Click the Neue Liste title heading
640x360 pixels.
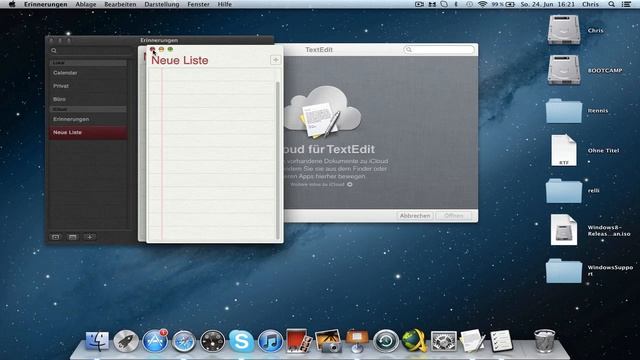180,60
